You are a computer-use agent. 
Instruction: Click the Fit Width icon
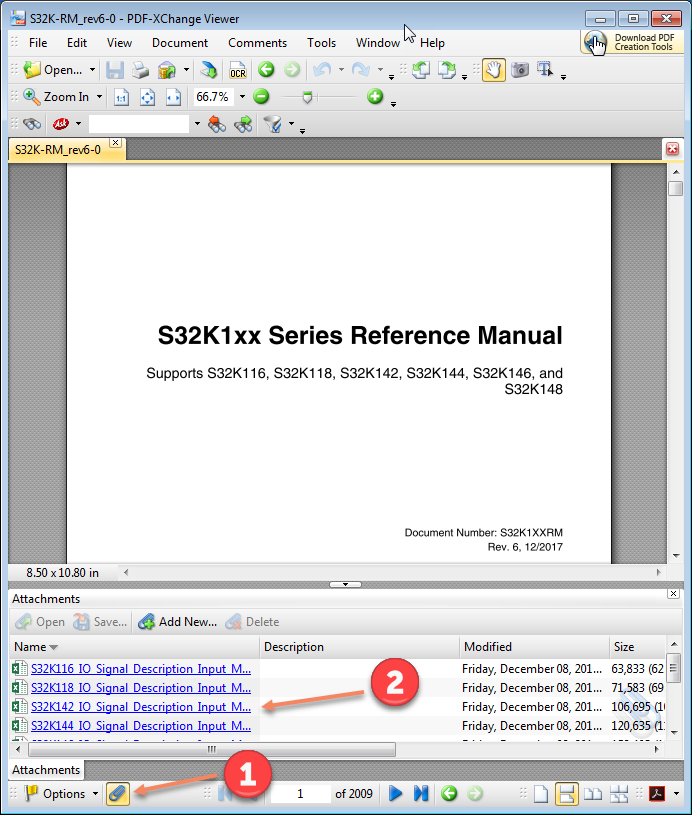pos(173,97)
